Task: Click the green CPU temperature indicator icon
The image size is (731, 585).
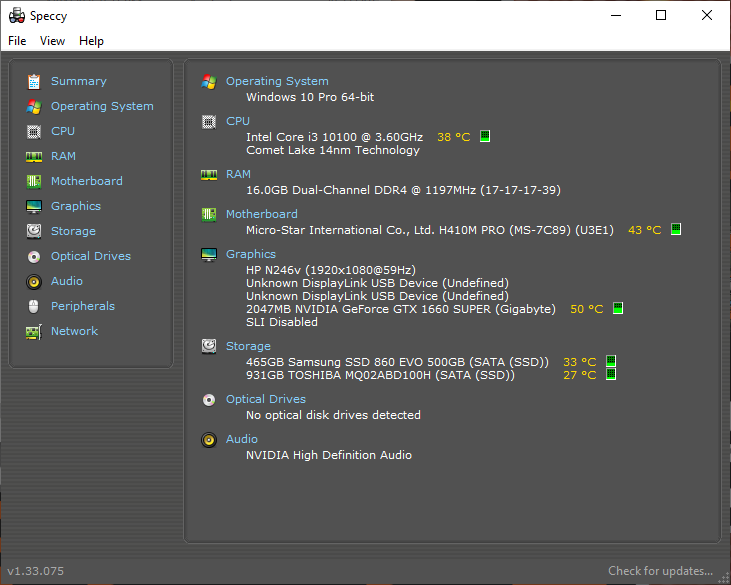Action: click(485, 137)
